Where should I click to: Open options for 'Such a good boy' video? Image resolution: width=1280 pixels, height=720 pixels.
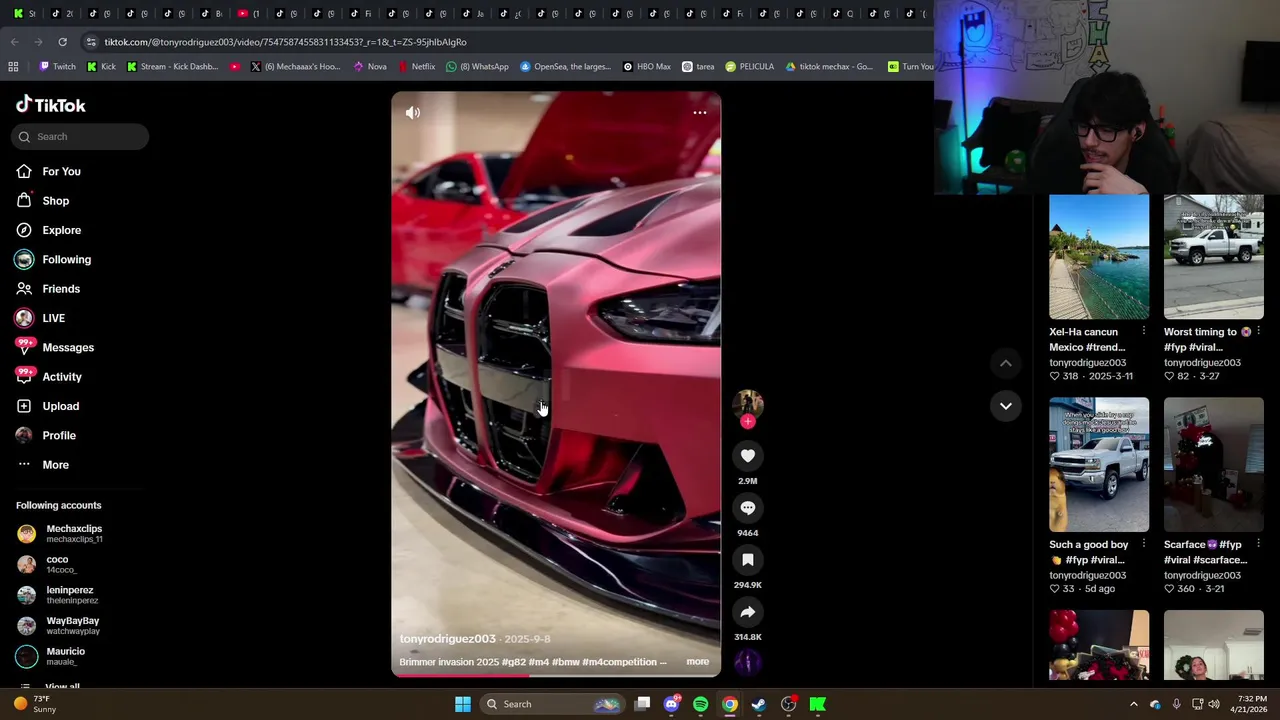pos(1144,544)
